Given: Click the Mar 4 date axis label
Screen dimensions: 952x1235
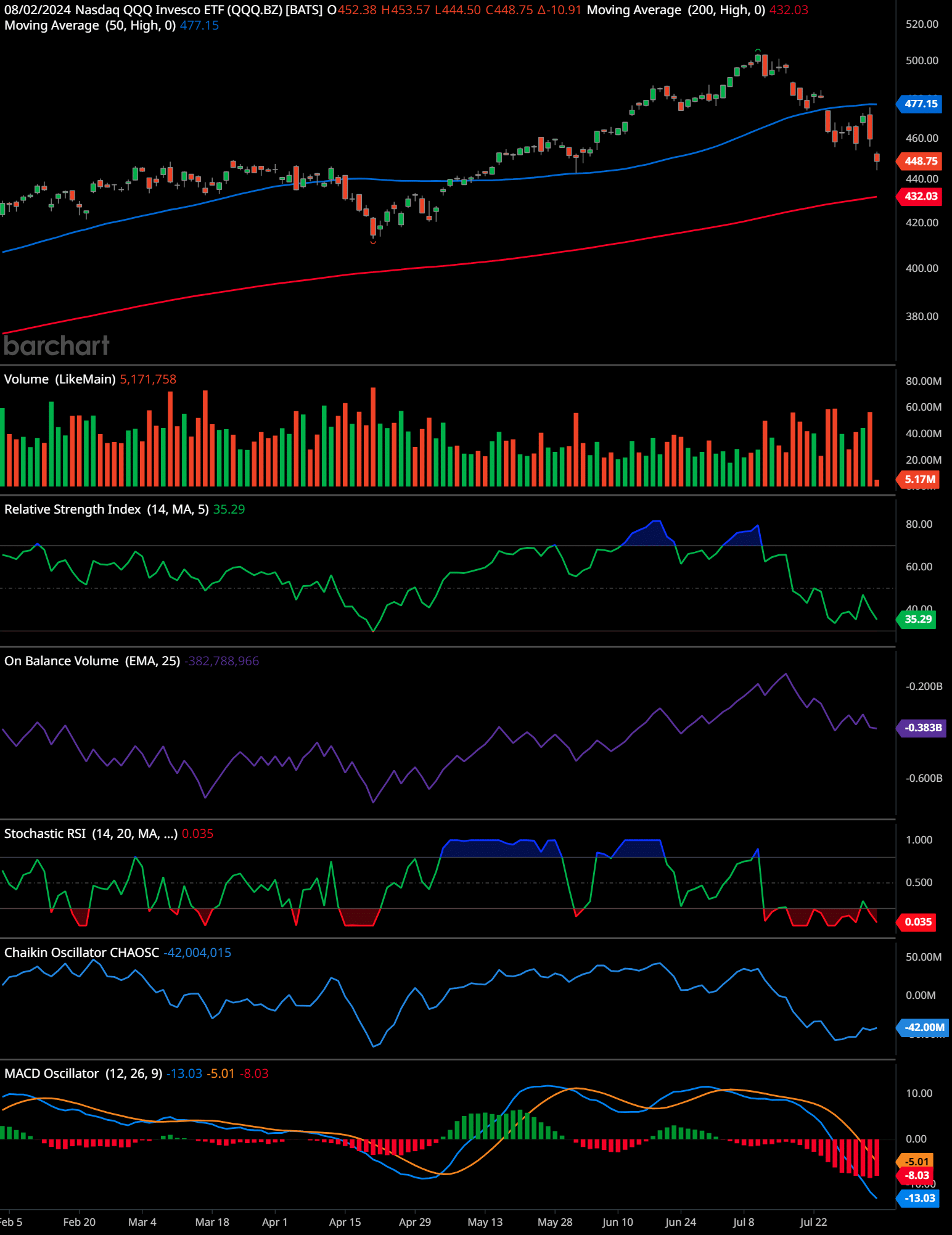Looking at the screenshot, I should click(x=142, y=1222).
